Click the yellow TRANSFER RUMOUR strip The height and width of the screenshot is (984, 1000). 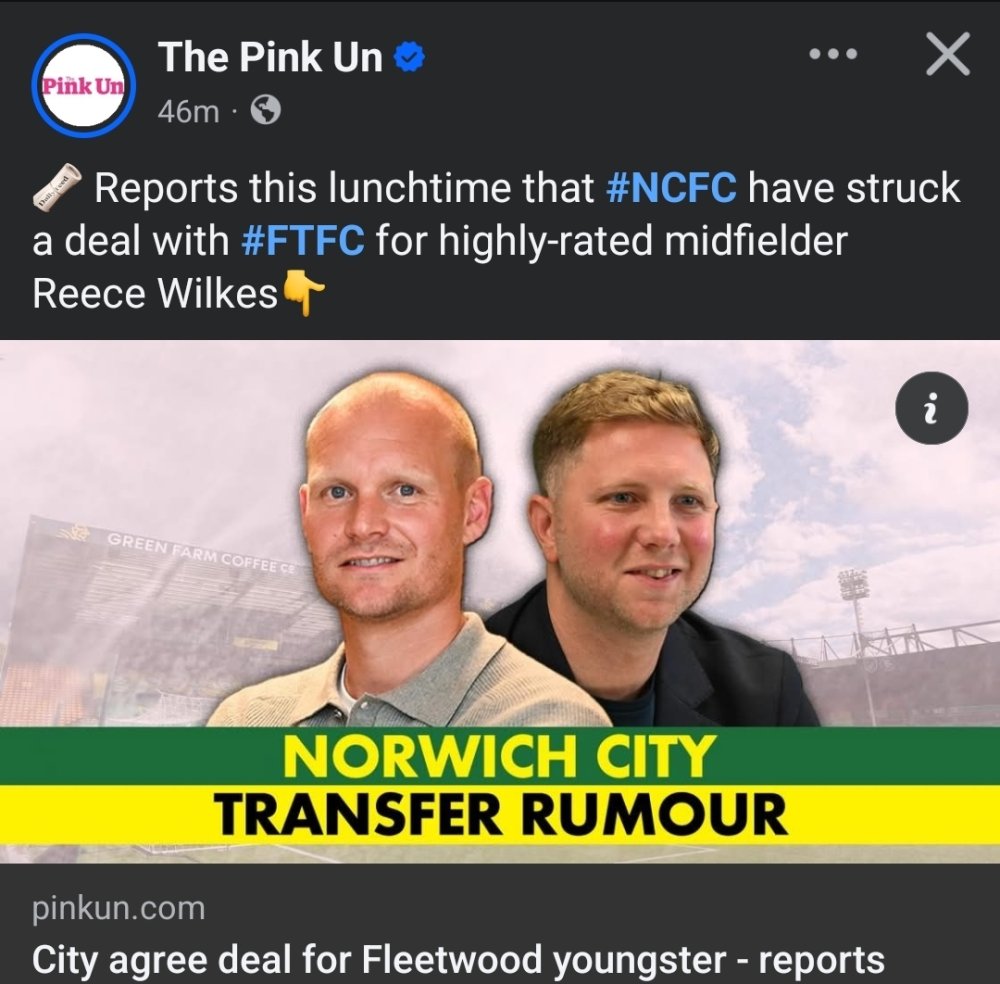[x=500, y=815]
